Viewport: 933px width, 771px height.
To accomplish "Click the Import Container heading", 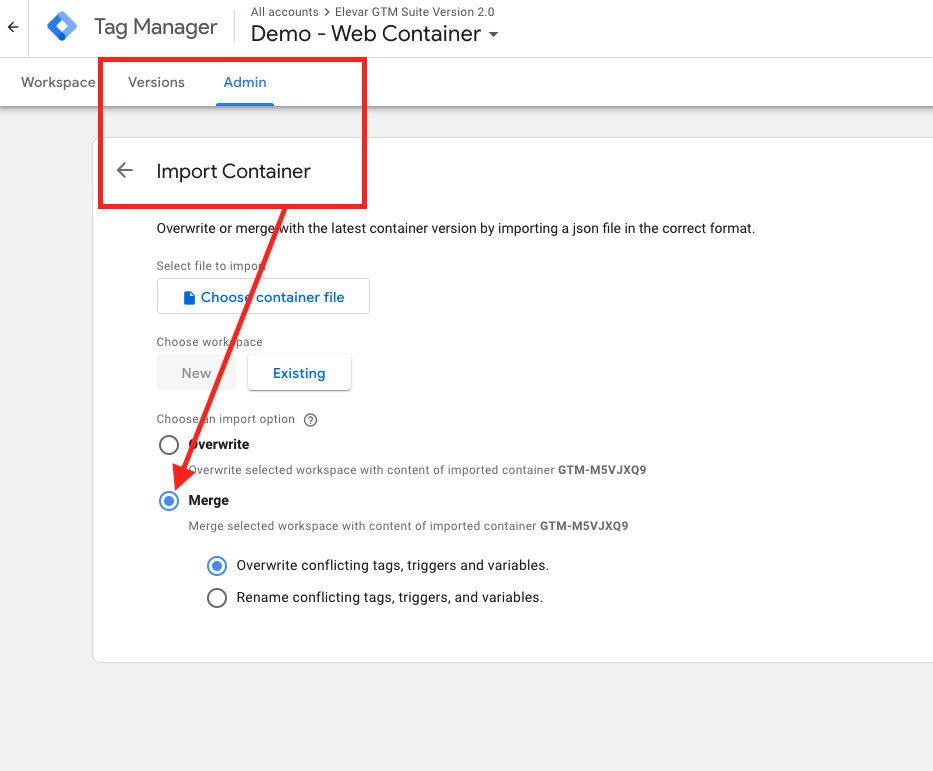I will click(x=233, y=171).
